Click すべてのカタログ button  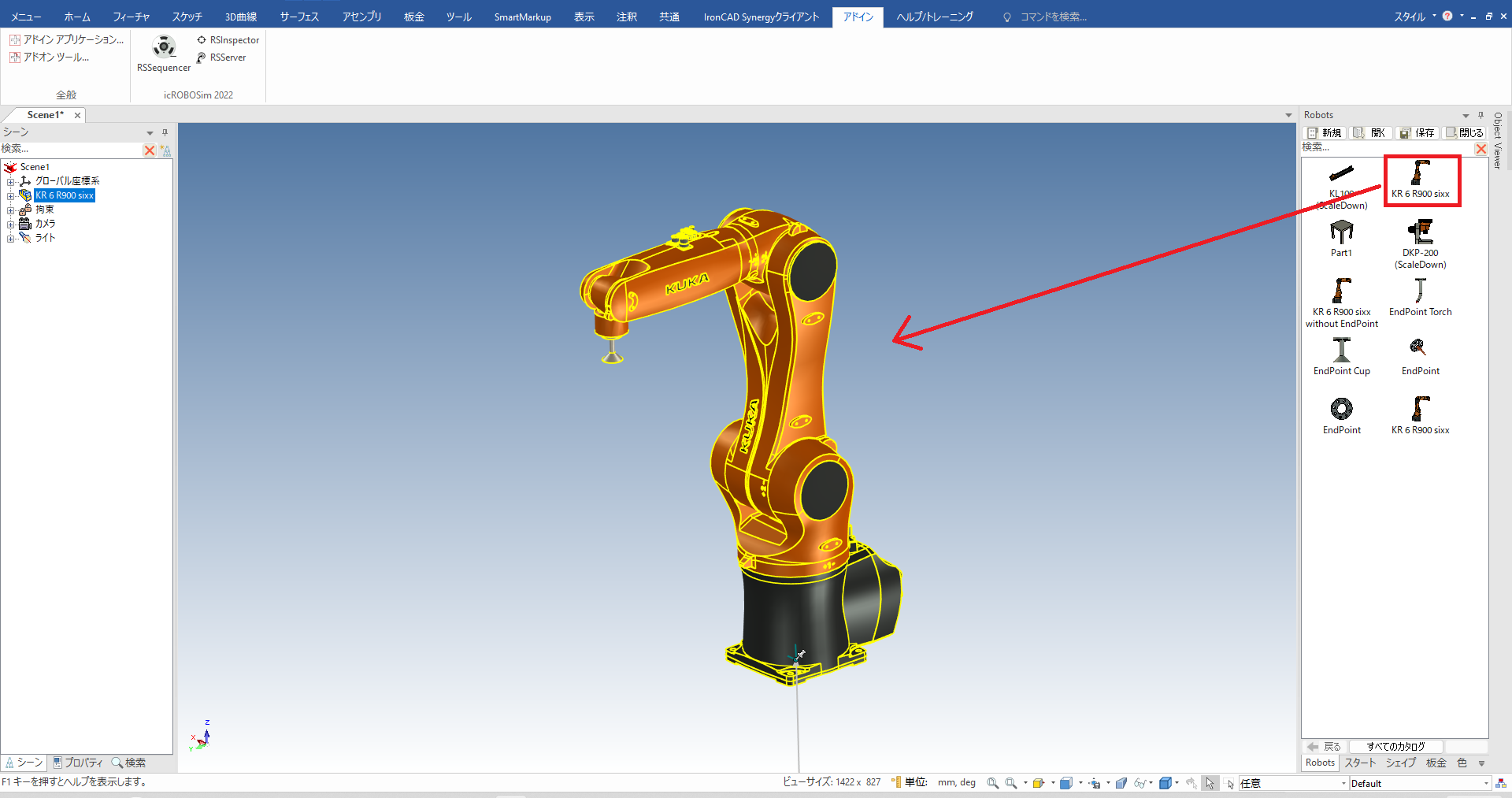tap(1395, 746)
